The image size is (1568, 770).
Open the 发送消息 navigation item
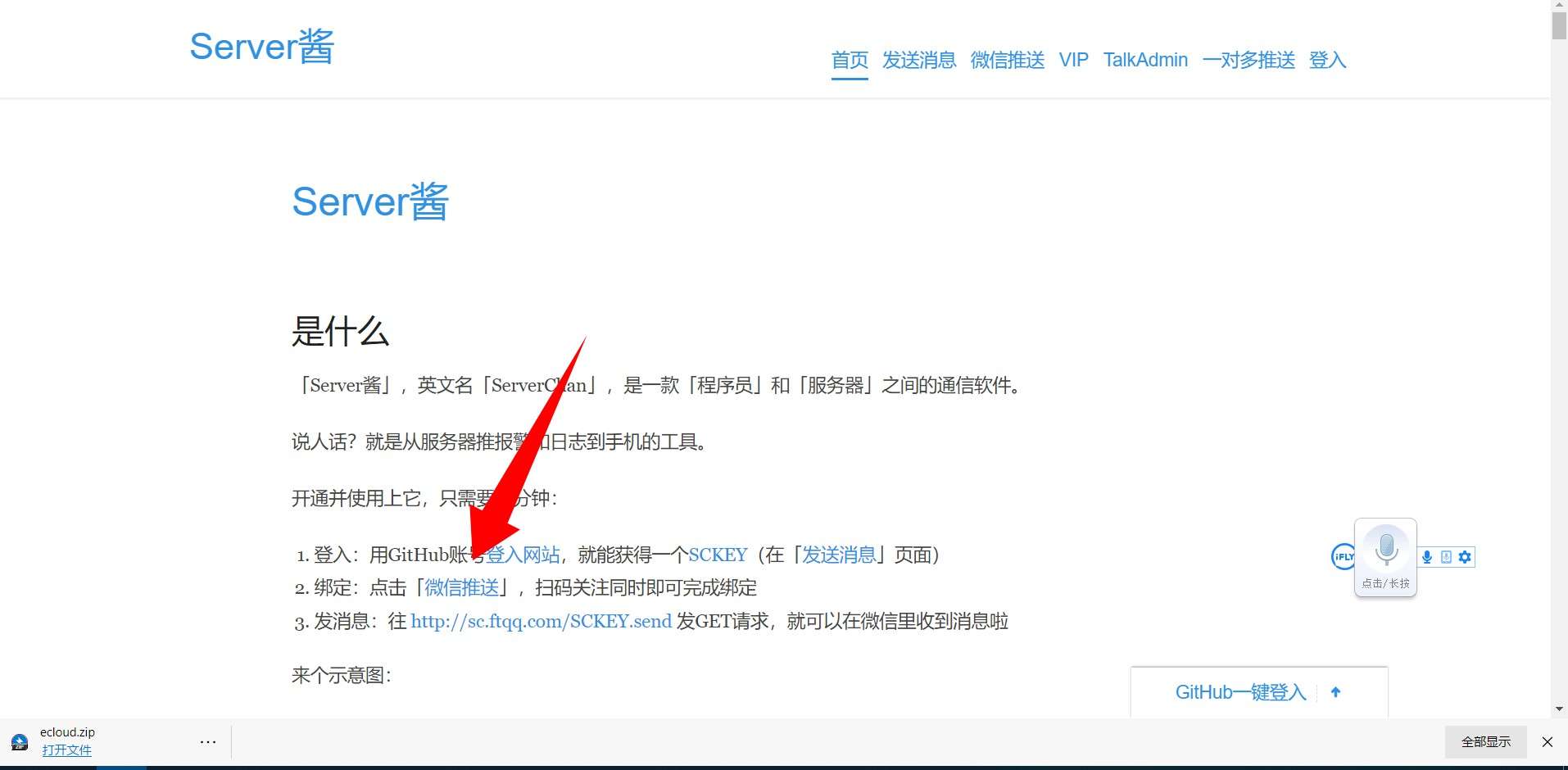pyautogui.click(x=919, y=60)
